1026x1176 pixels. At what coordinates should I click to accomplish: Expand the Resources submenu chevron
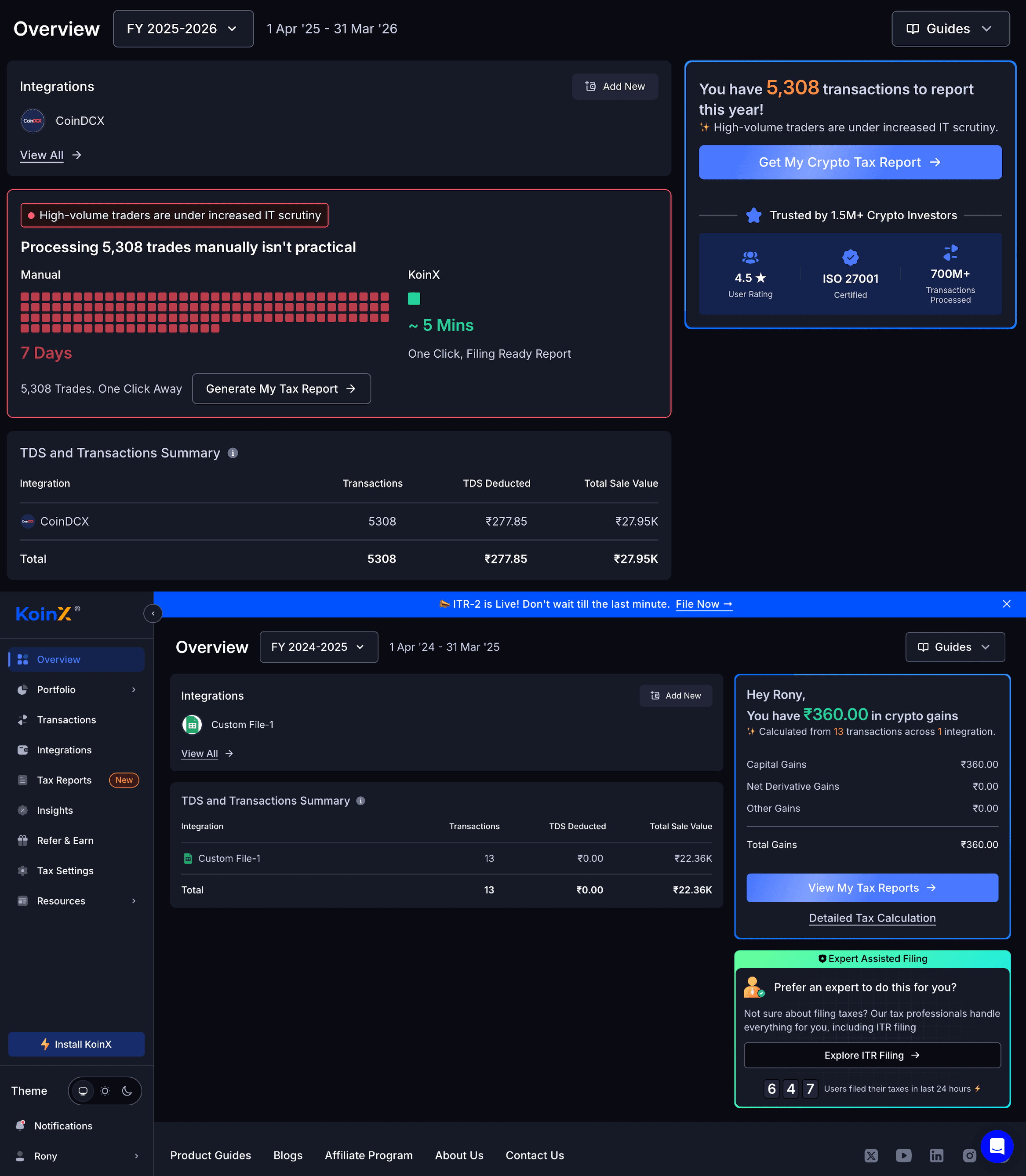tap(134, 901)
